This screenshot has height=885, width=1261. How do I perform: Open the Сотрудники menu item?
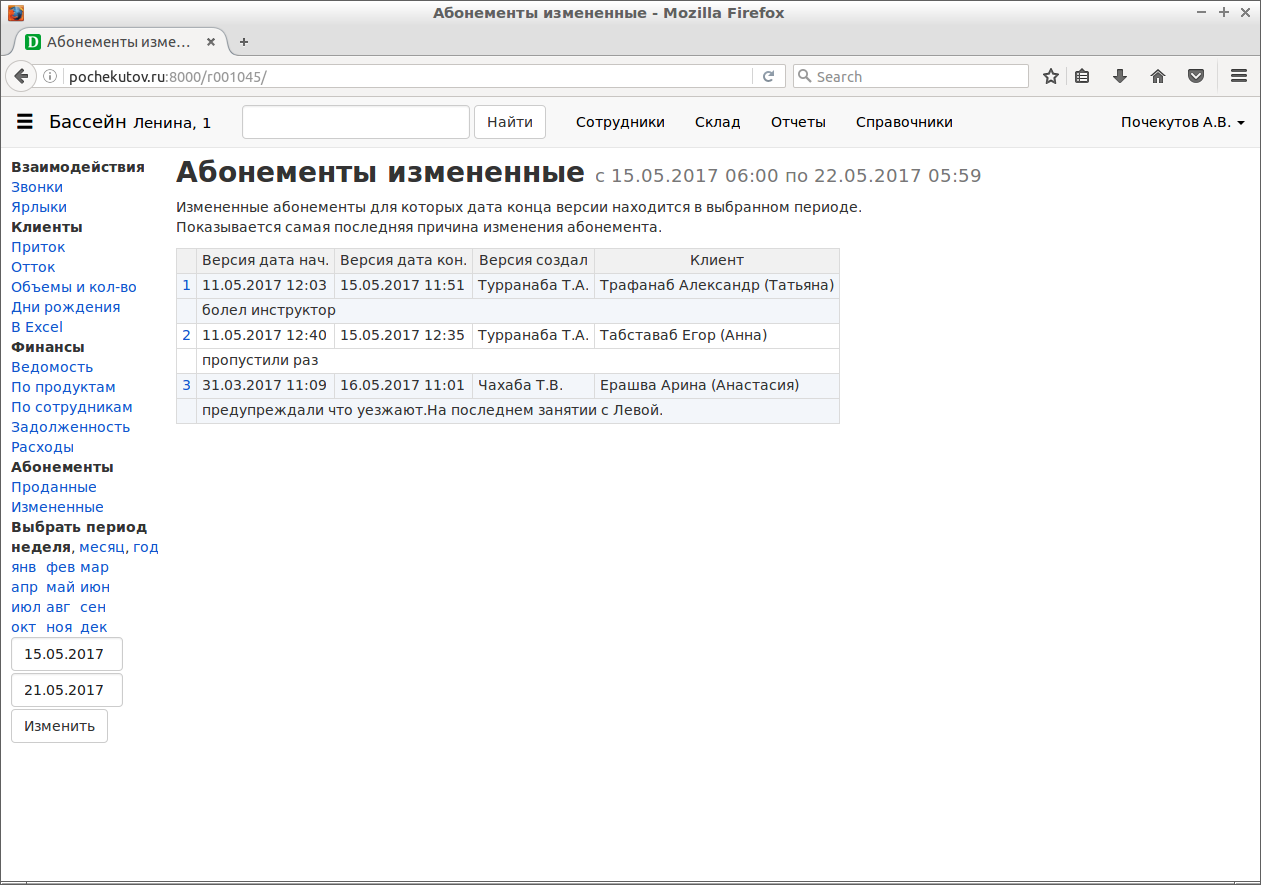(620, 122)
